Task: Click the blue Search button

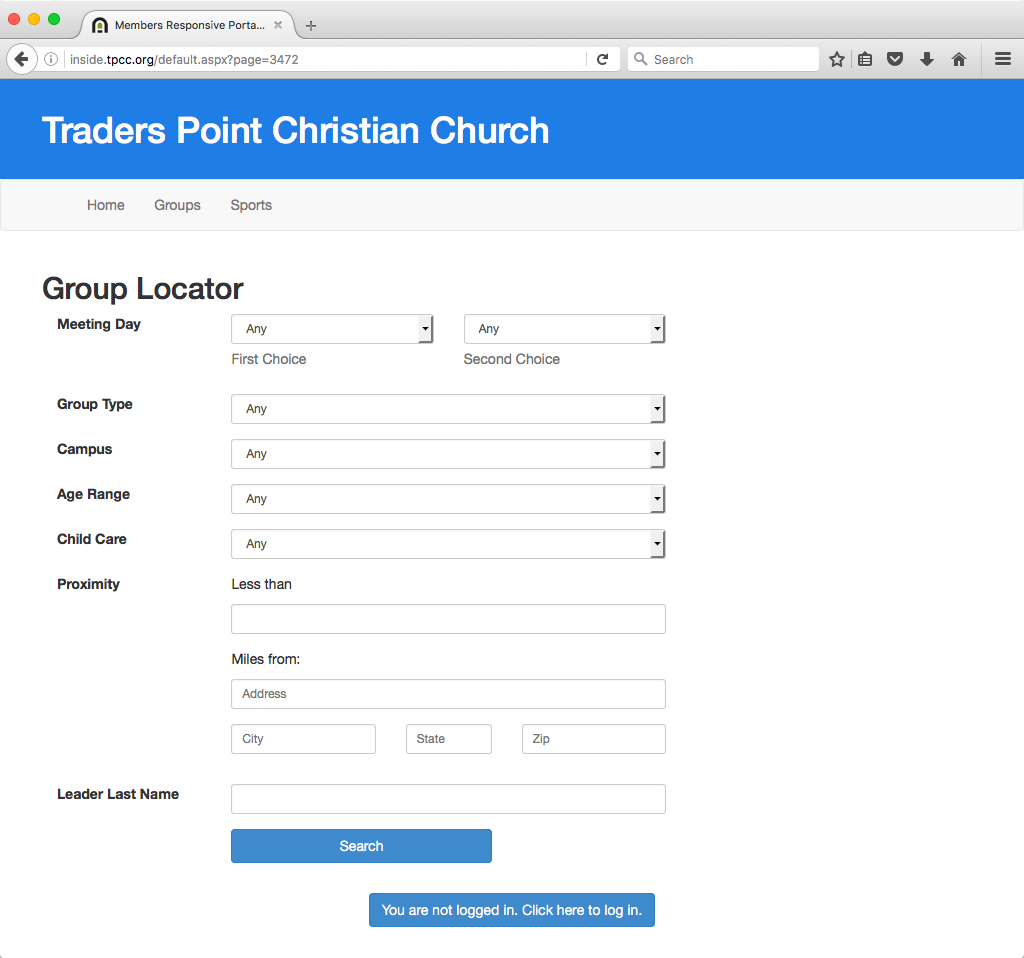Action: point(361,846)
